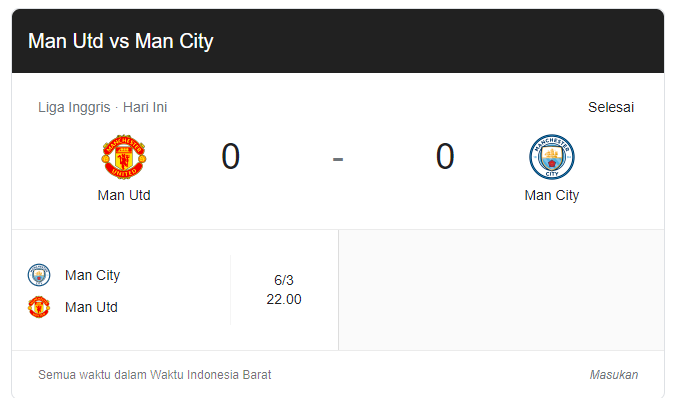The image size is (673, 398).
Task: Click the Selesai match status text
Action: (611, 107)
